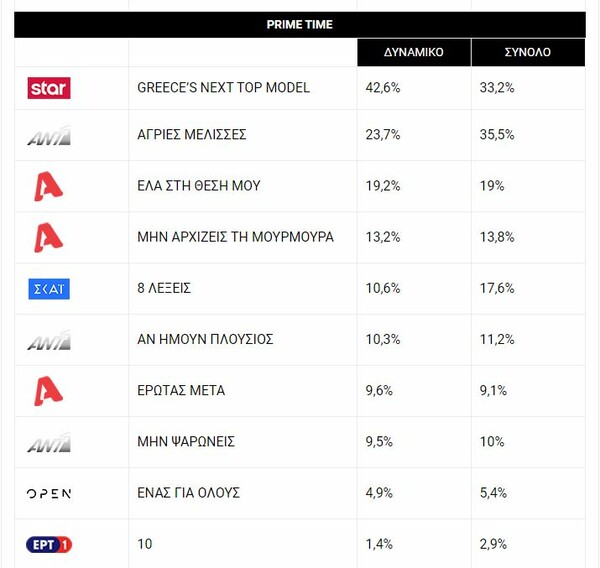The height and width of the screenshot is (568, 600).
Task: Select the GREECE'S NEXT TOP MODEL title
Action: 223,88
